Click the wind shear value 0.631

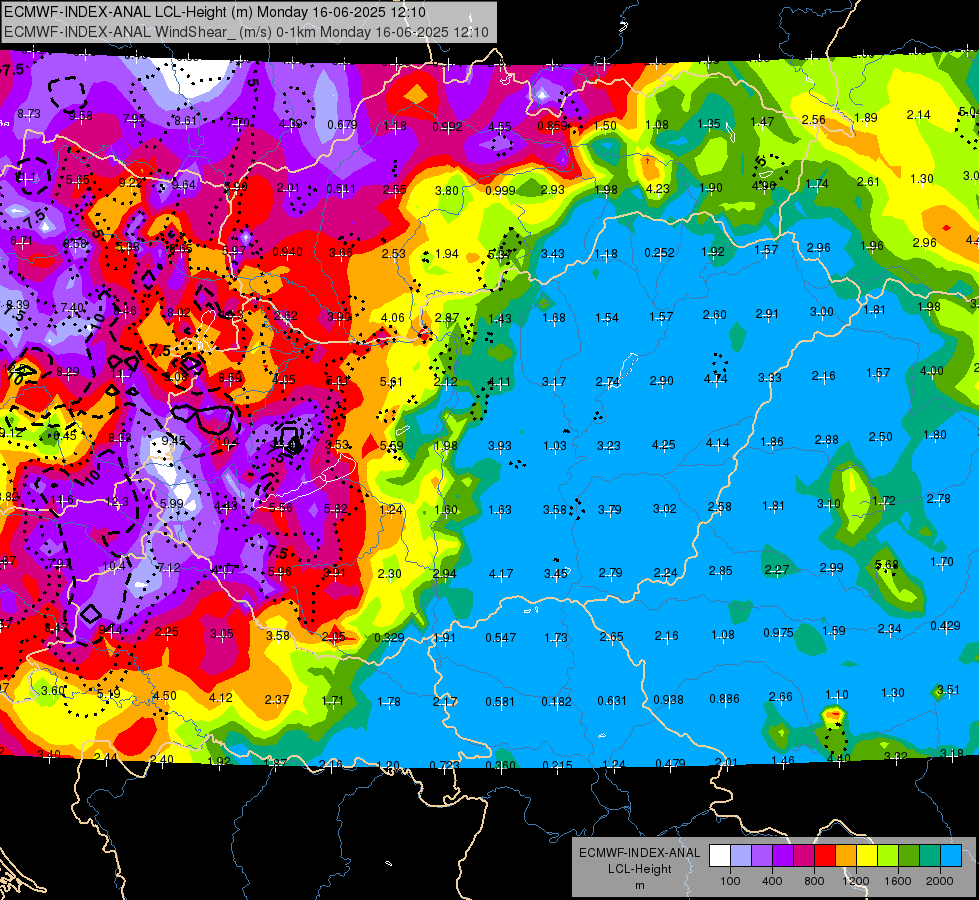point(612,701)
